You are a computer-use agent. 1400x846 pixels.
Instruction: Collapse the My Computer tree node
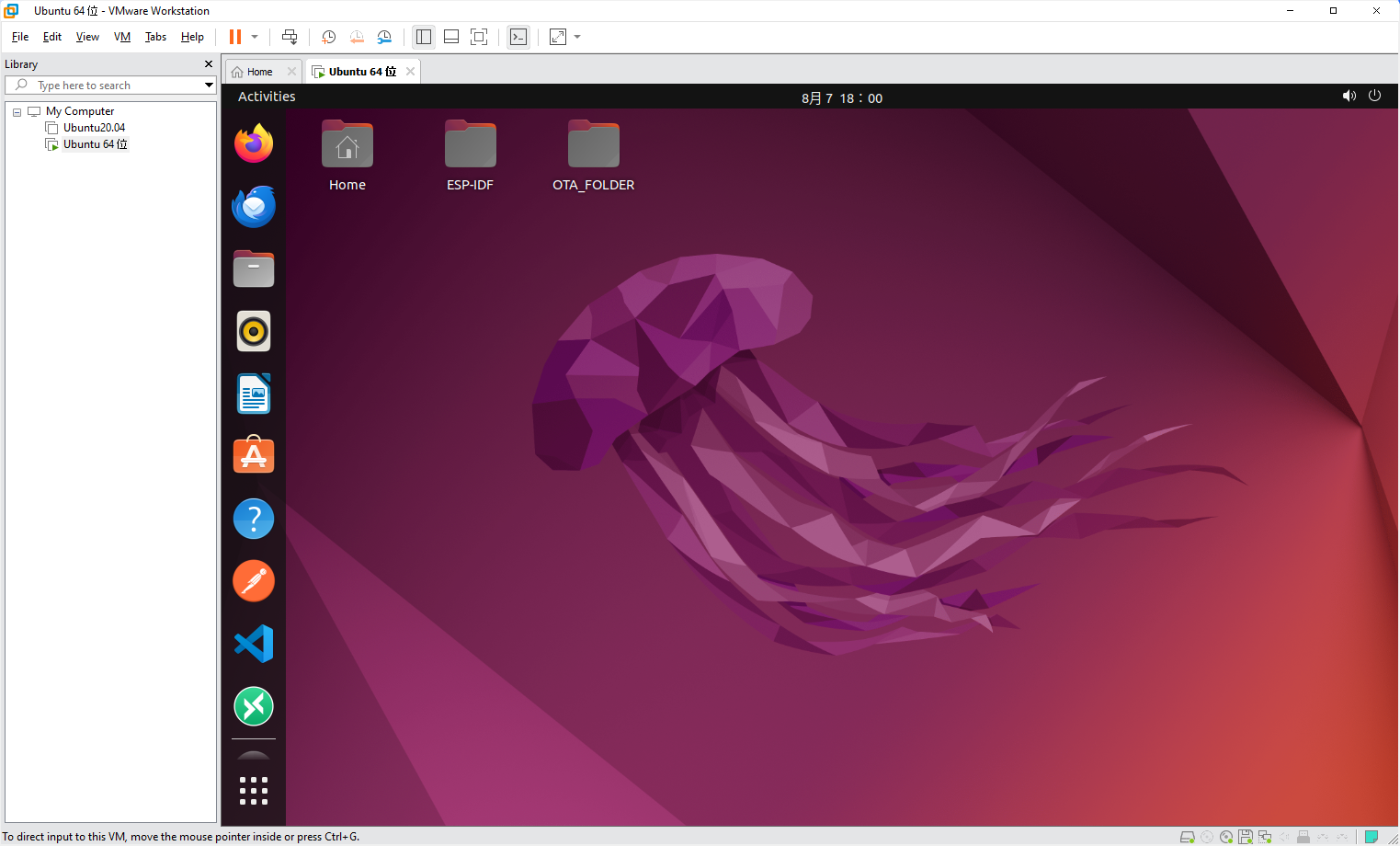click(17, 111)
